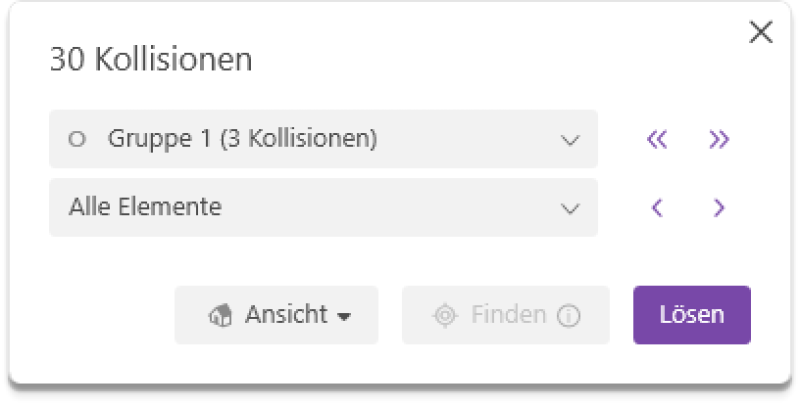Click the chevron arrow of Gruppe 1 selector
Image resolution: width=800 pixels, height=407 pixels.
[x=569, y=140]
